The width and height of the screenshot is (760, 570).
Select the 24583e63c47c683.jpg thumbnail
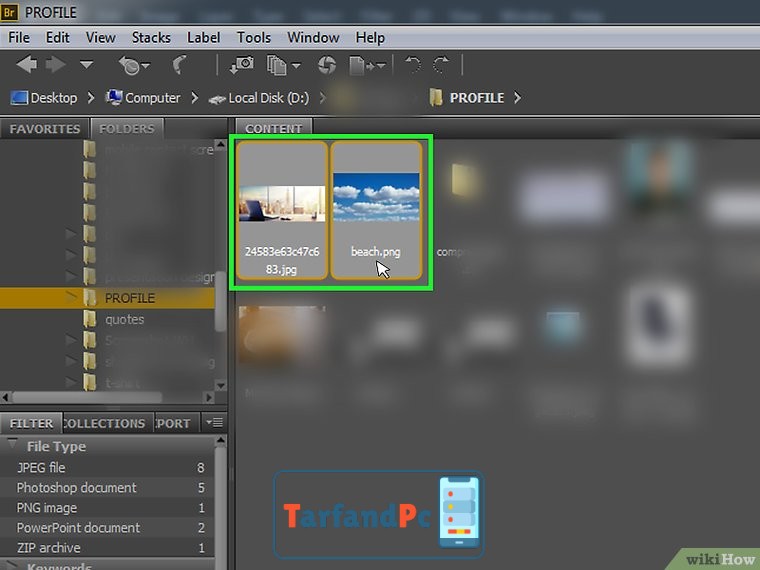(282, 210)
